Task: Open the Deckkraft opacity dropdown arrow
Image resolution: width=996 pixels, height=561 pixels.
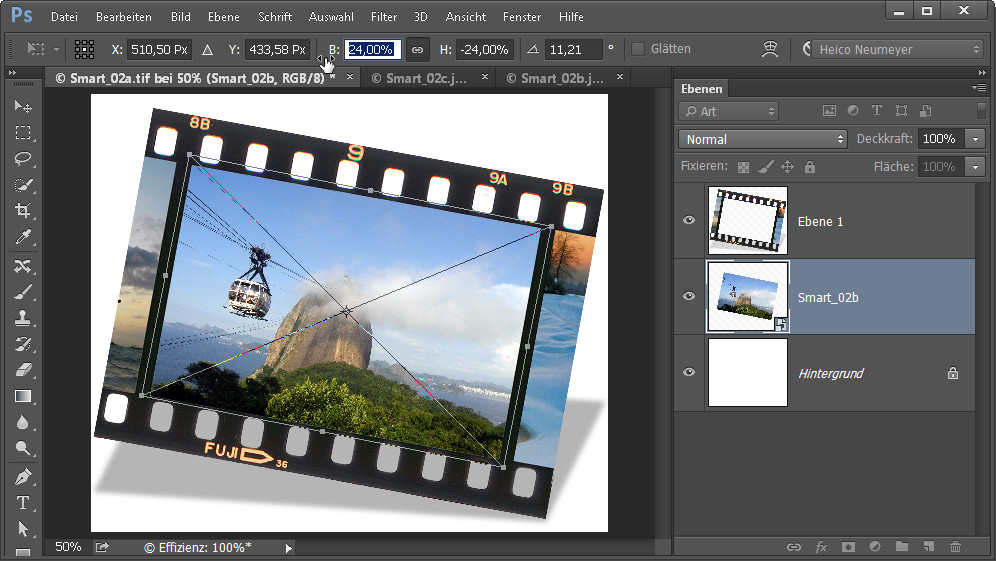Action: 976,139
